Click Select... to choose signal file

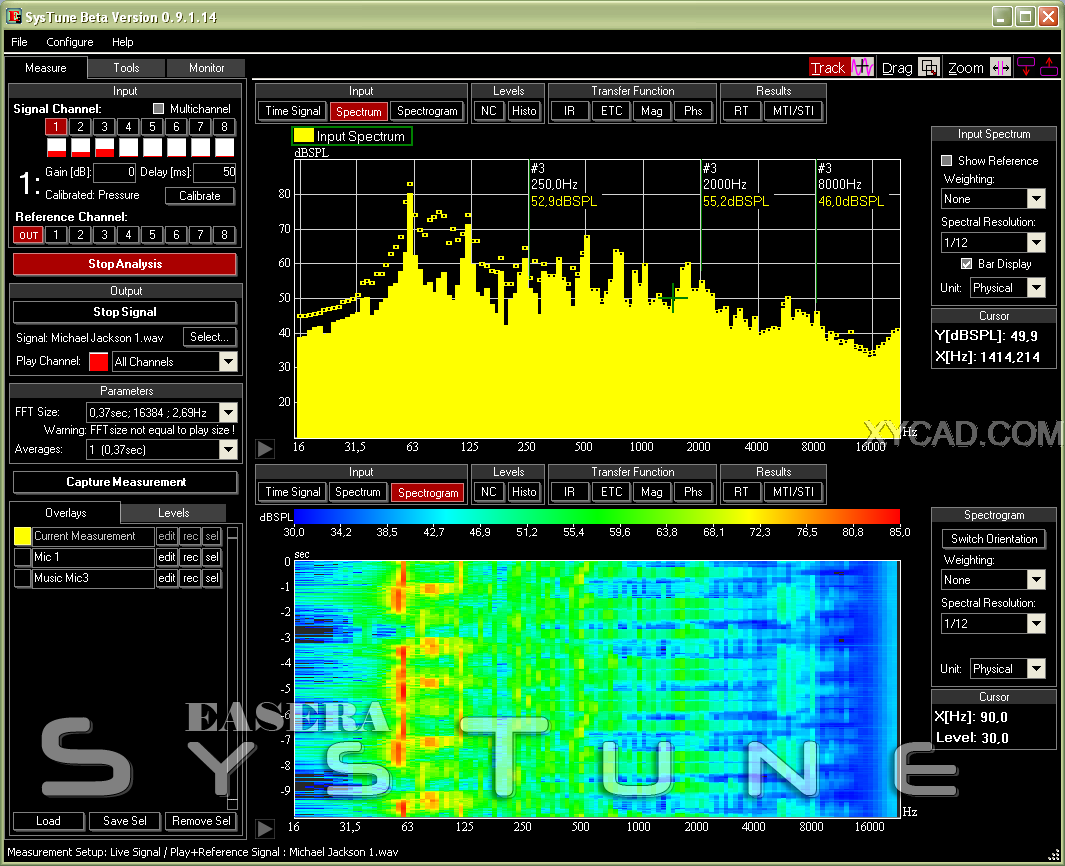point(209,337)
